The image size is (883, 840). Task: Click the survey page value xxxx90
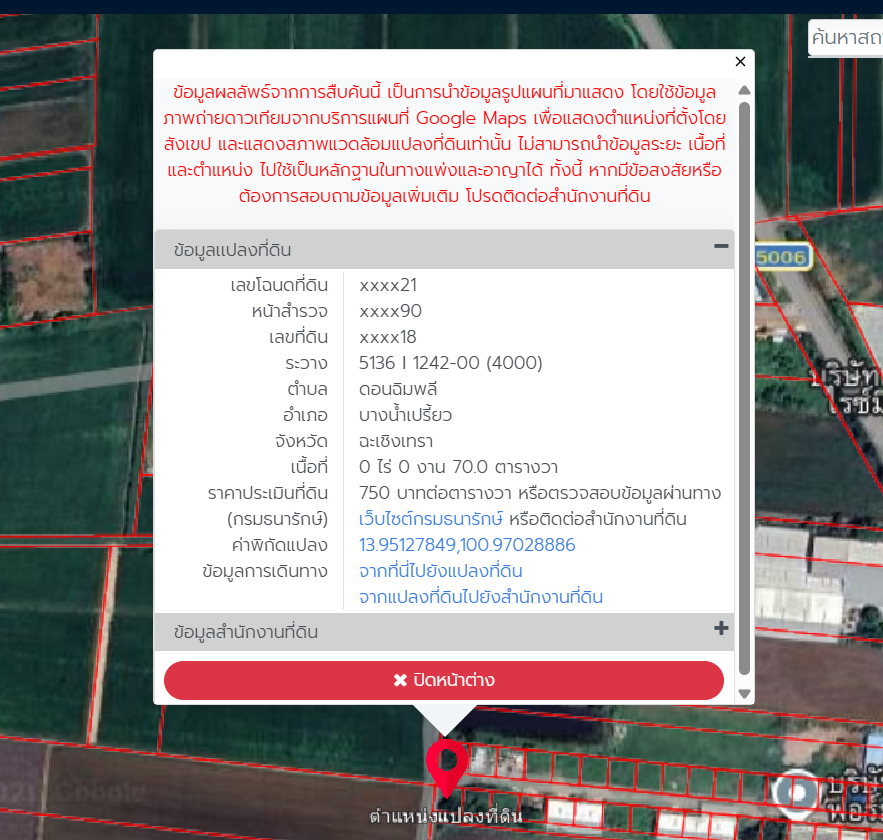coord(390,311)
